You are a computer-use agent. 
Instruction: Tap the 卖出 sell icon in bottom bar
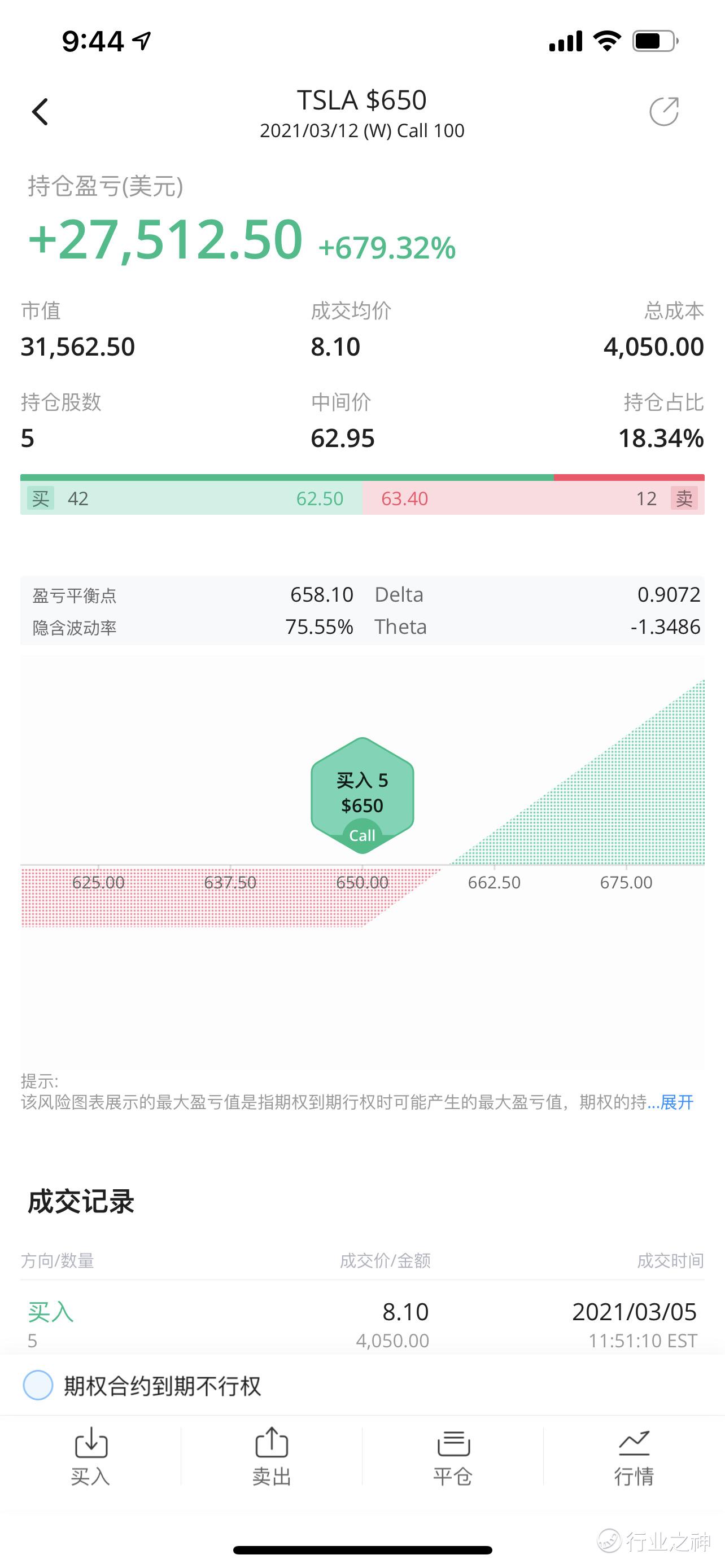click(272, 1456)
